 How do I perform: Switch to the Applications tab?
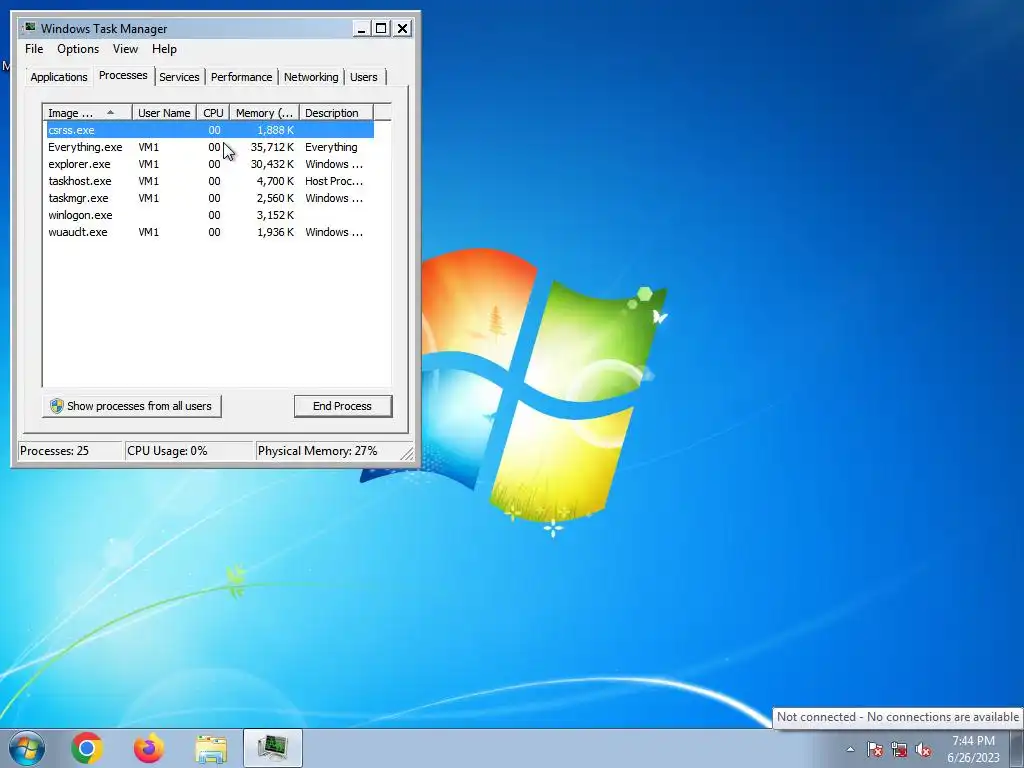[x=59, y=77]
